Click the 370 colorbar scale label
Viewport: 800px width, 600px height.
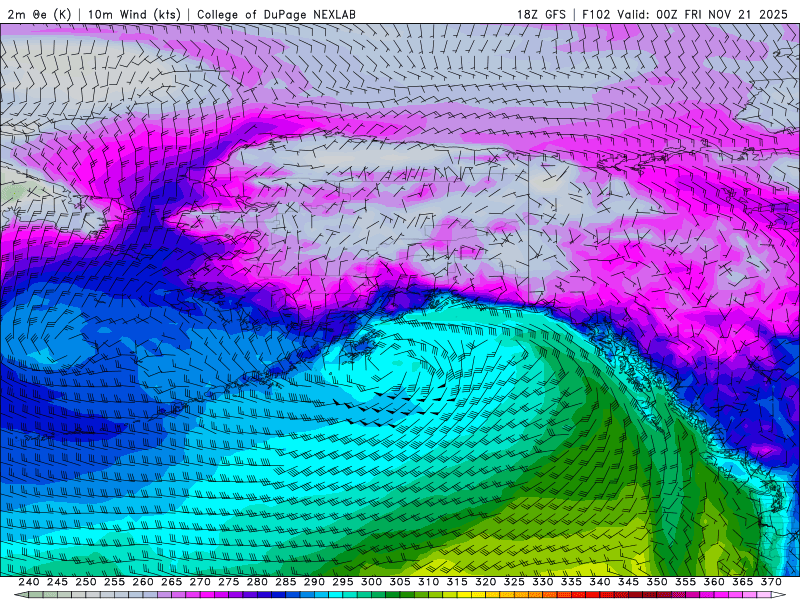771,582
